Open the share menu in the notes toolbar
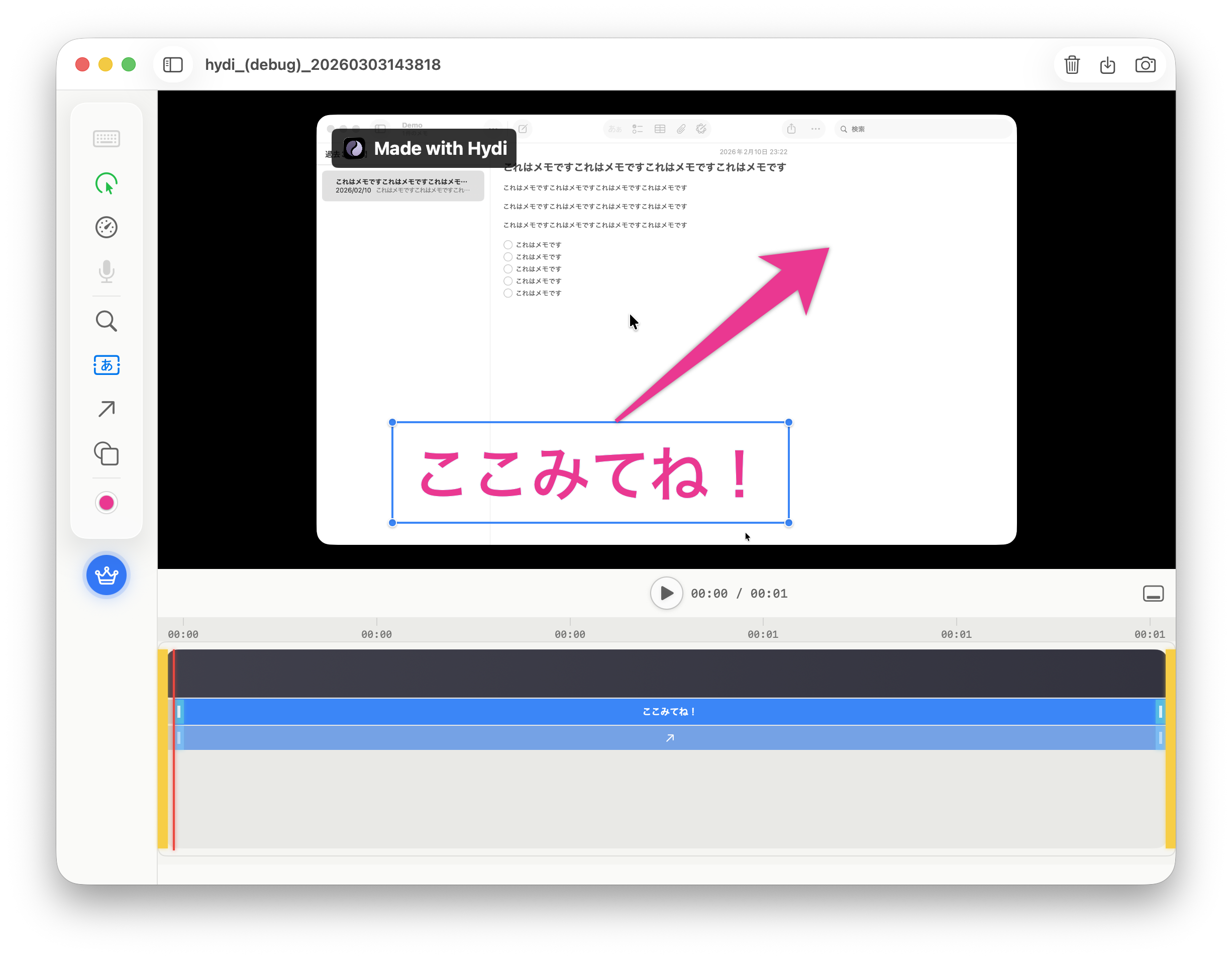Screen dimensions: 1232x959 click(791, 129)
